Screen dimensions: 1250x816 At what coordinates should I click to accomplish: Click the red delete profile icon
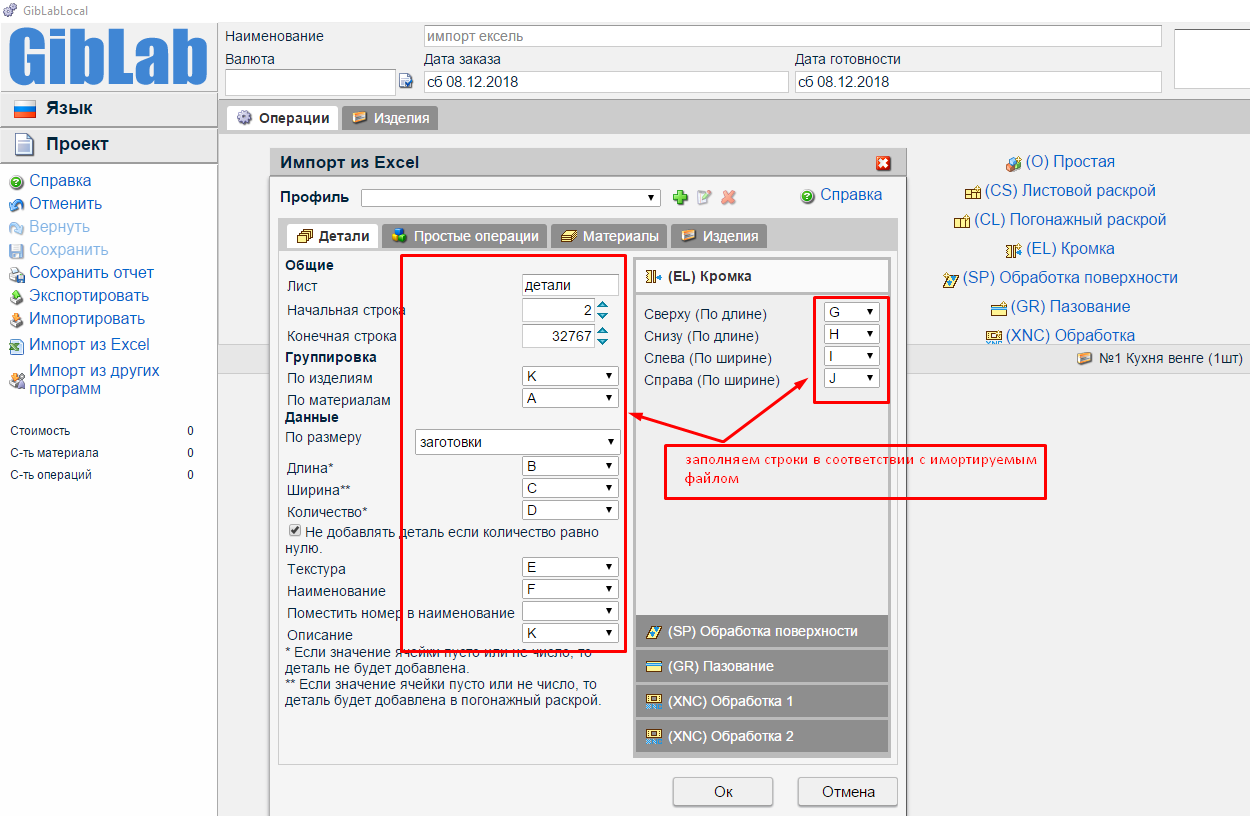[729, 197]
